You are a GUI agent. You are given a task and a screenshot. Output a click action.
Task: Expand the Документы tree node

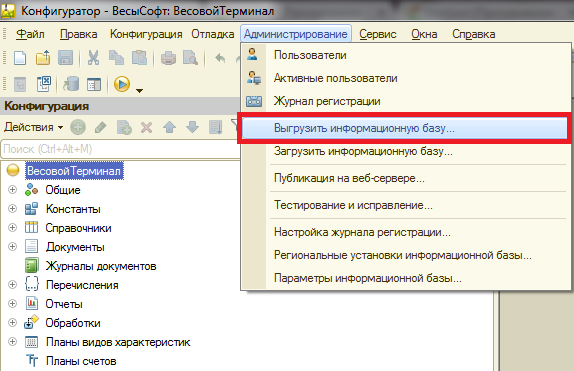(12, 247)
